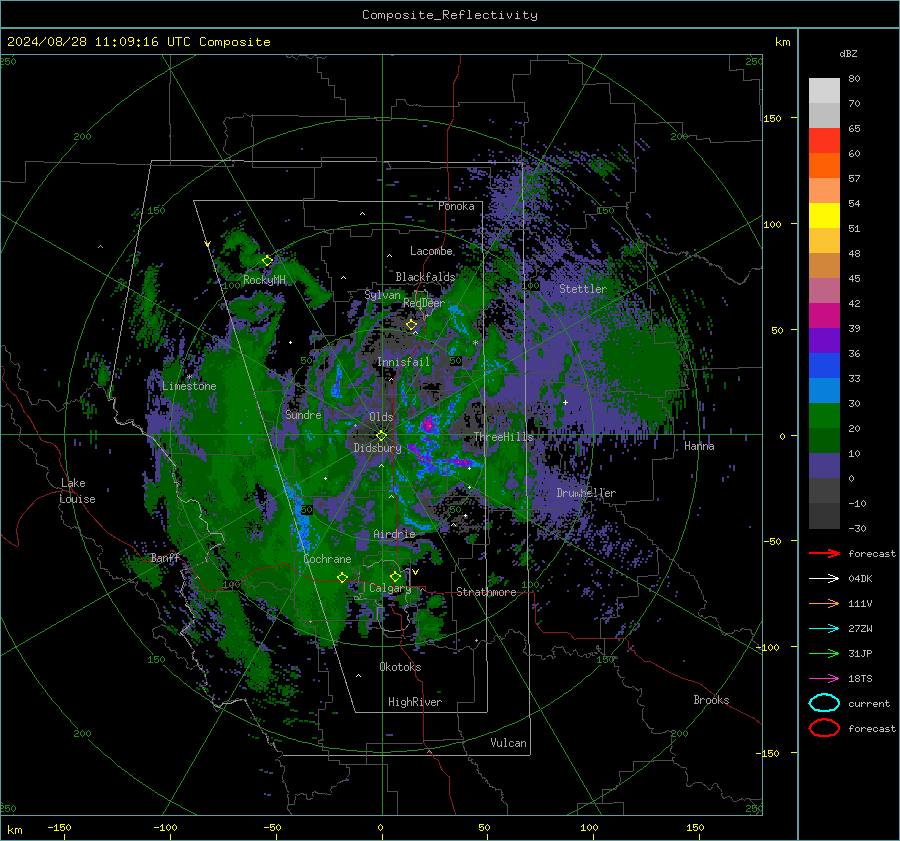Click the yellow radar-center diamond below Olds

point(381,435)
